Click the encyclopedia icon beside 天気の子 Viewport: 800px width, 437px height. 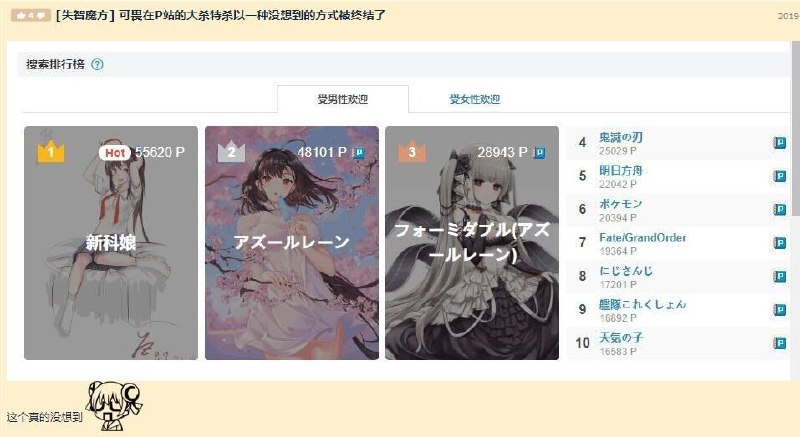779,343
